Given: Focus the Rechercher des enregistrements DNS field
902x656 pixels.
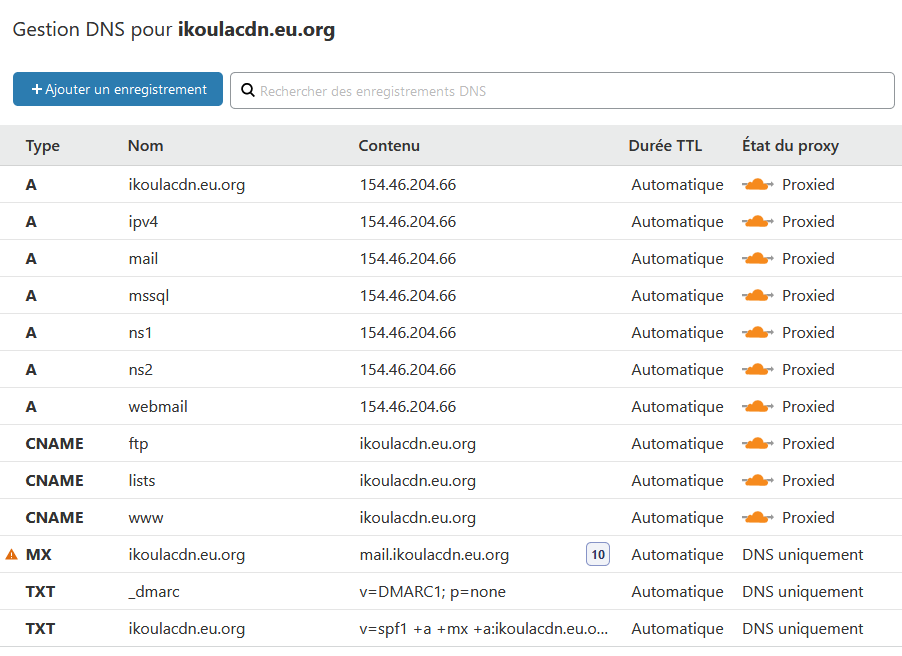Looking at the screenshot, I should point(562,90).
